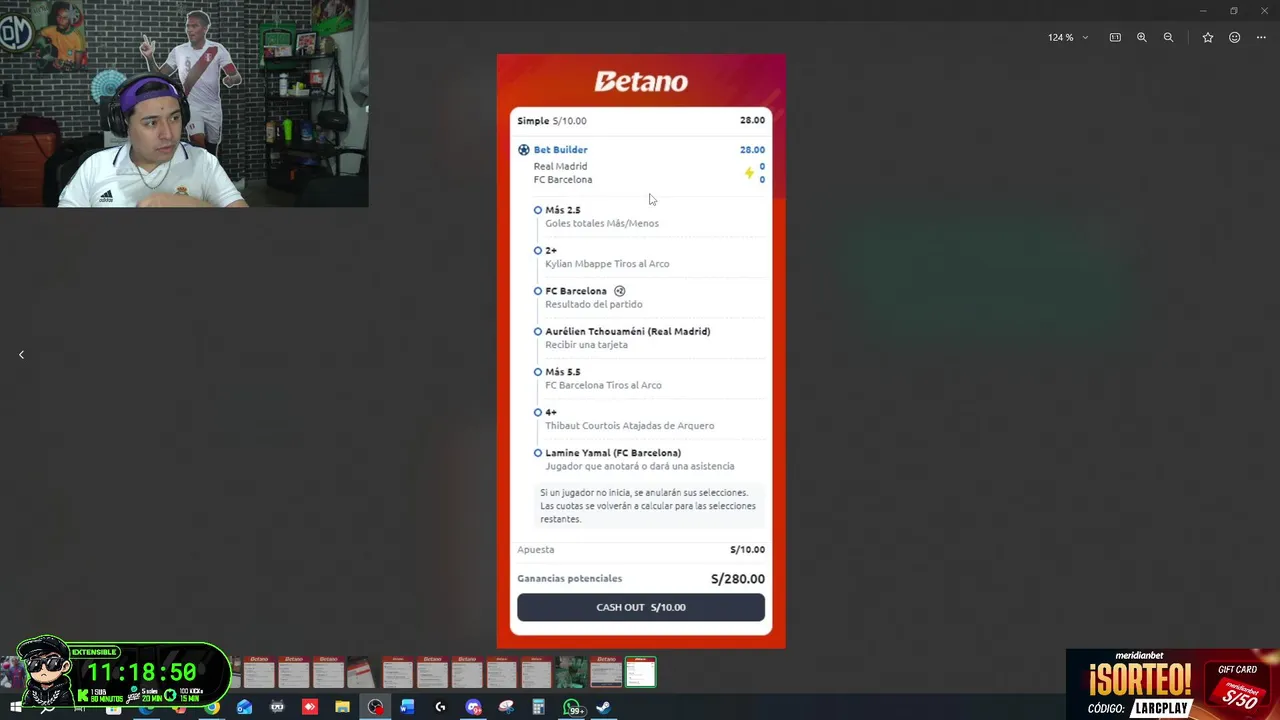1280x720 pixels.
Task: Click 'Goles totales Más/Menos' text
Action: [x=602, y=224]
